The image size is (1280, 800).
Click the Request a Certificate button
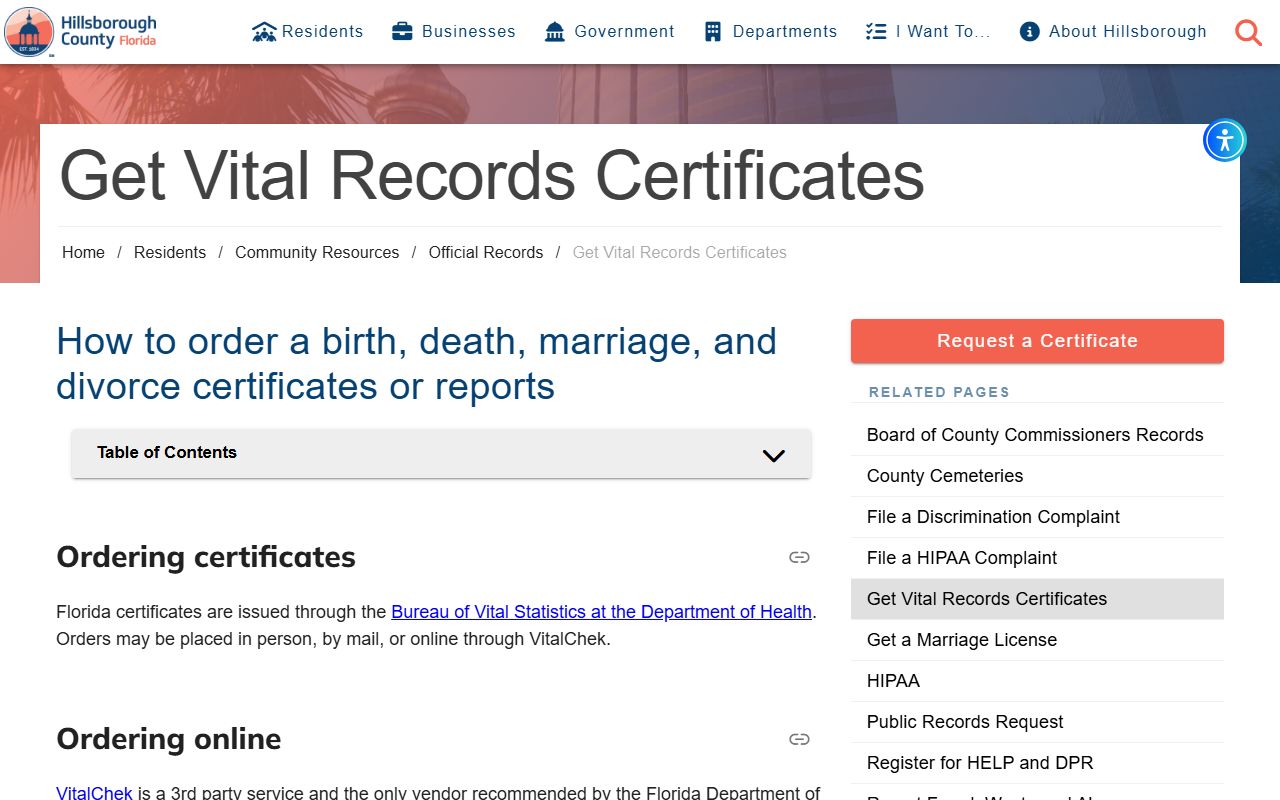(1037, 341)
